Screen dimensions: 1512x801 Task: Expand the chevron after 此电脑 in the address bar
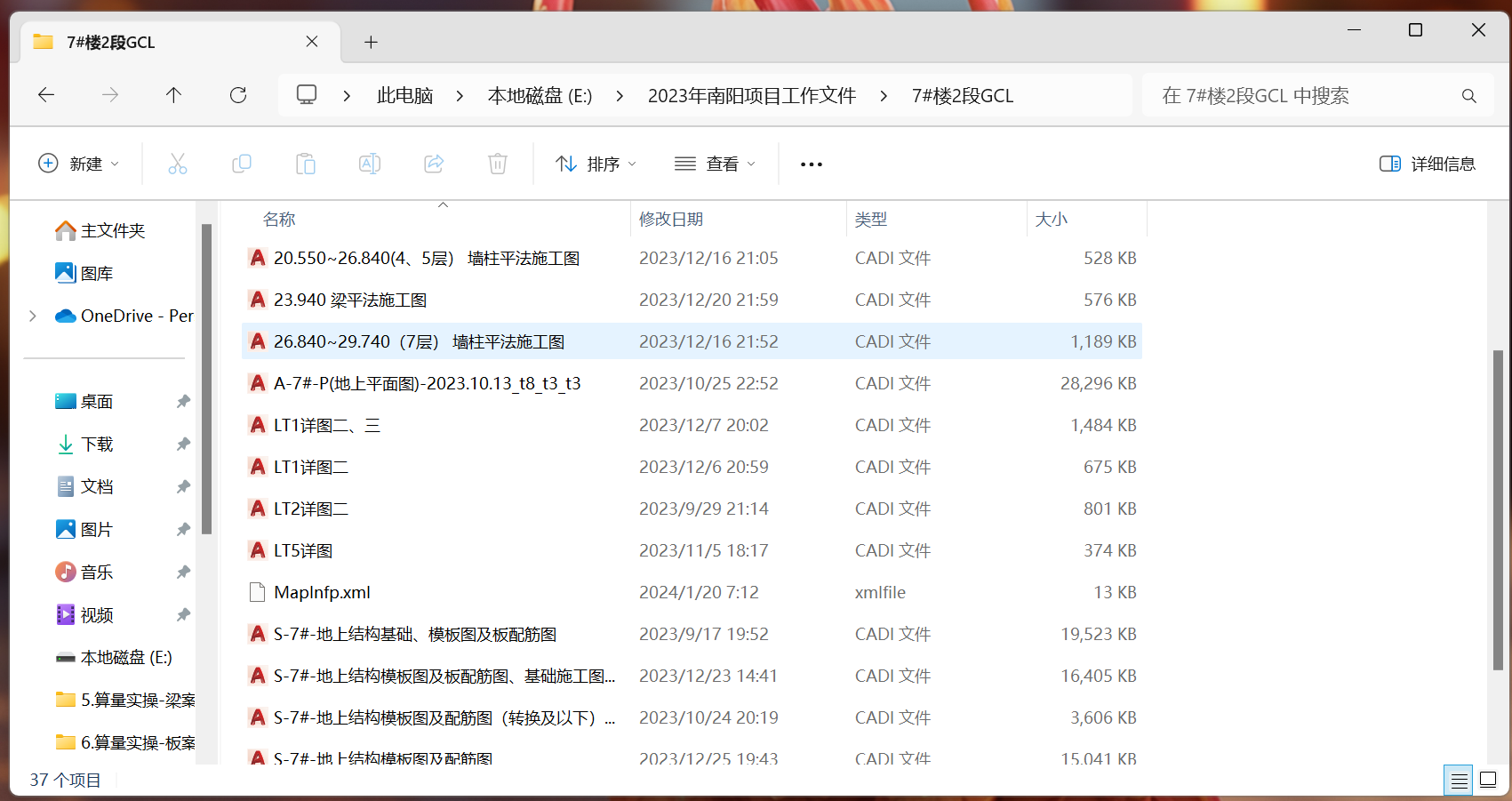460,96
